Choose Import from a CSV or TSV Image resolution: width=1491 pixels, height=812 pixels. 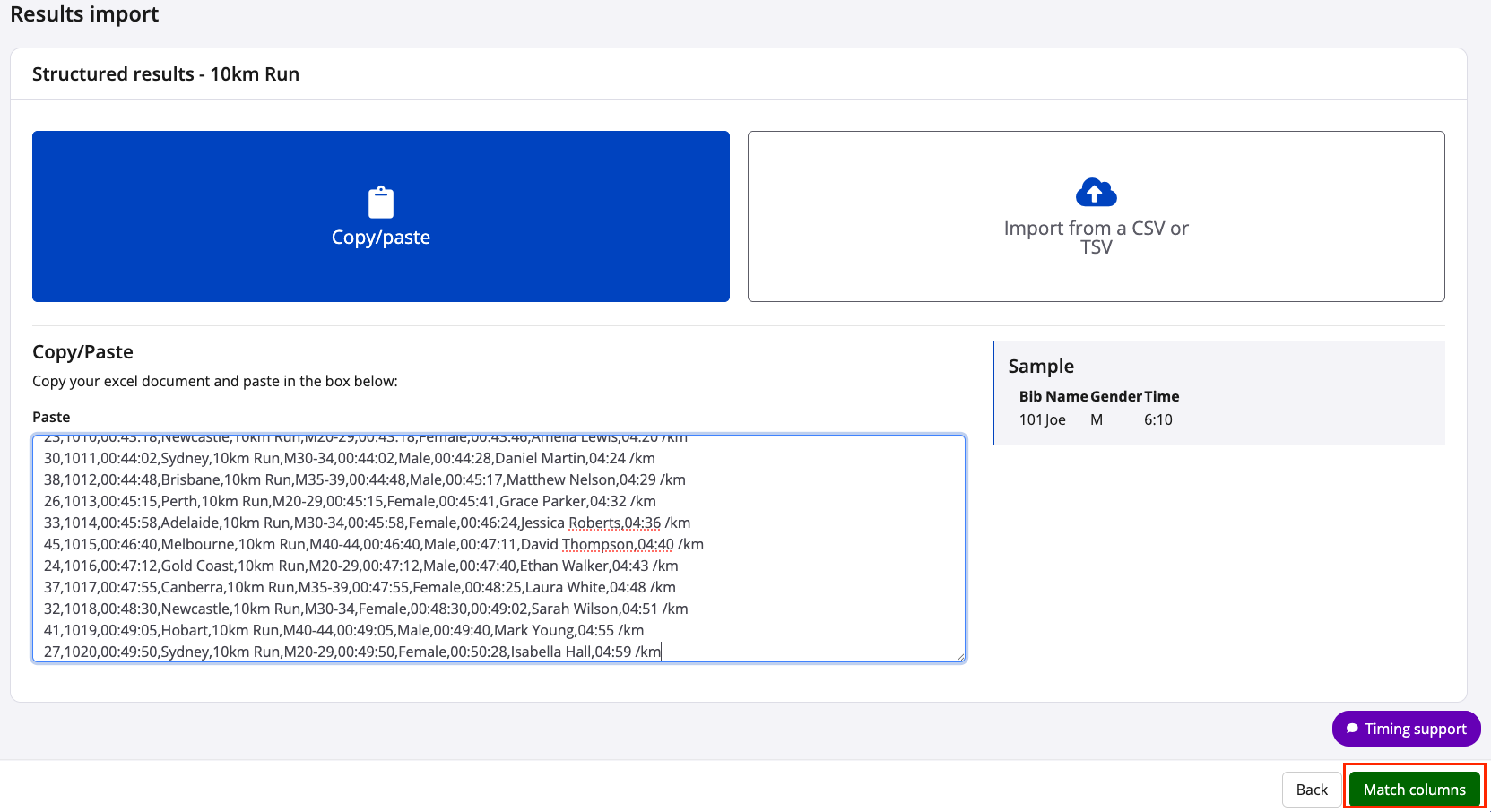1096,217
